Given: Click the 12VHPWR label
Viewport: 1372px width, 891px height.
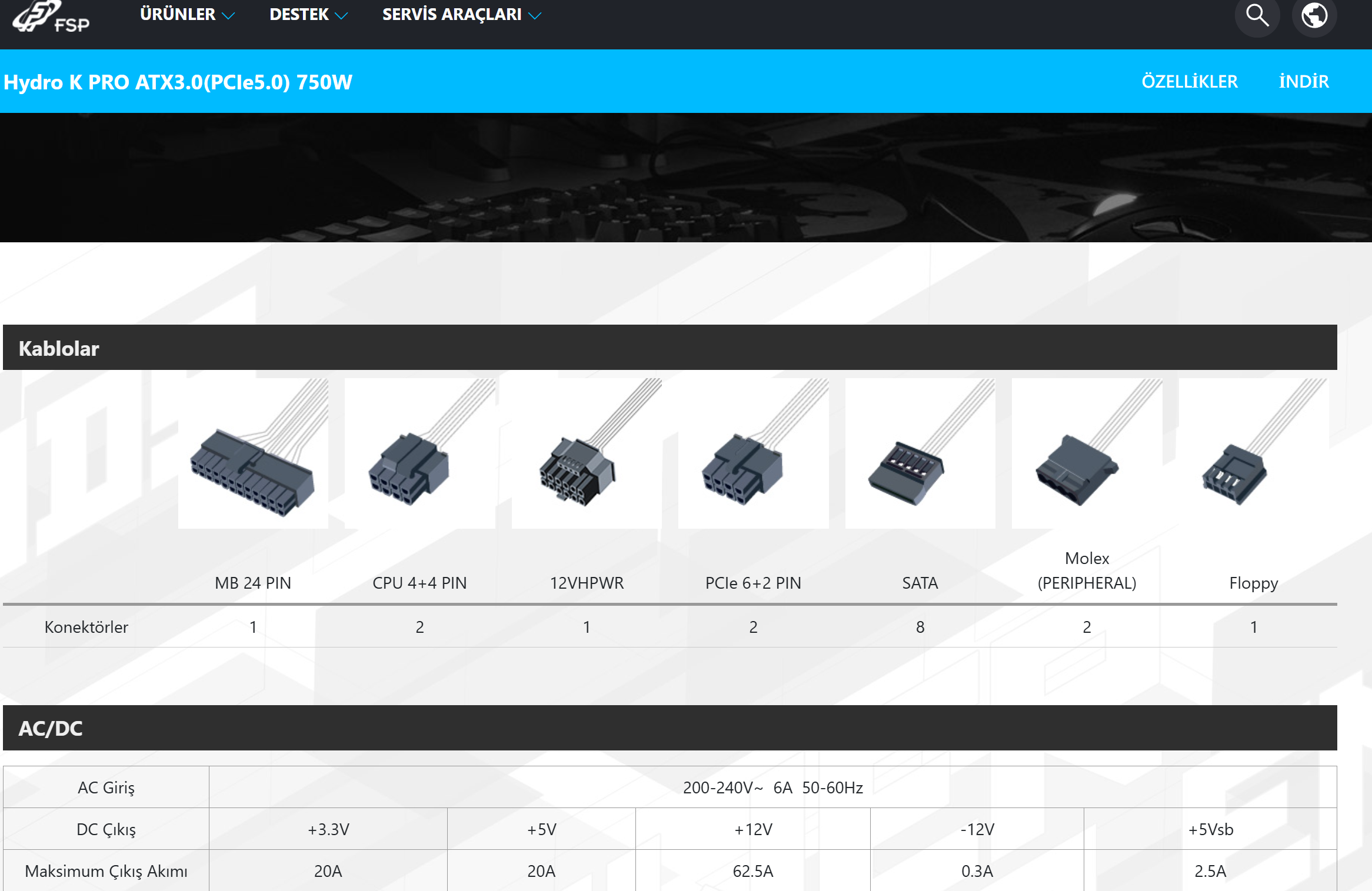Looking at the screenshot, I should coord(587,583).
